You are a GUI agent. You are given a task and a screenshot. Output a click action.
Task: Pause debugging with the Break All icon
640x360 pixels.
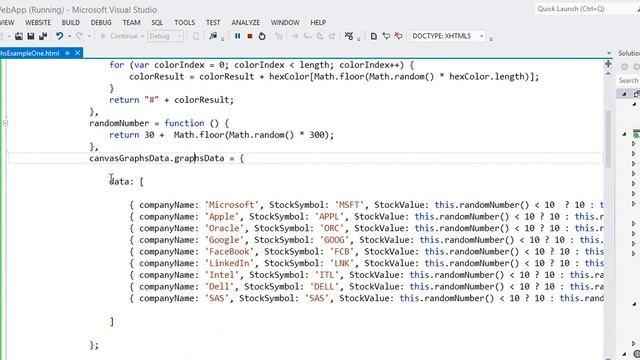[238, 36]
